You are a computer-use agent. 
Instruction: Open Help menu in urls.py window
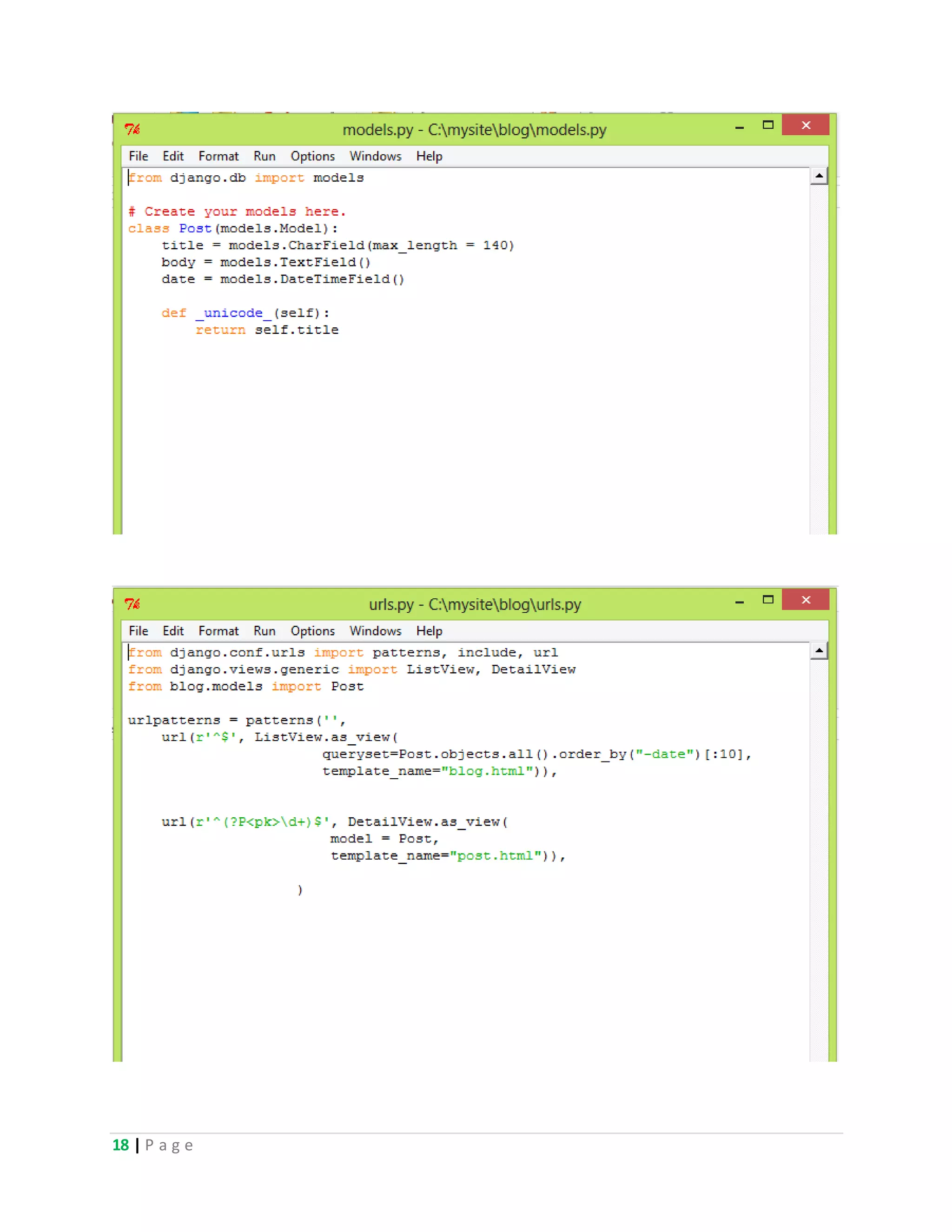pyautogui.click(x=429, y=631)
